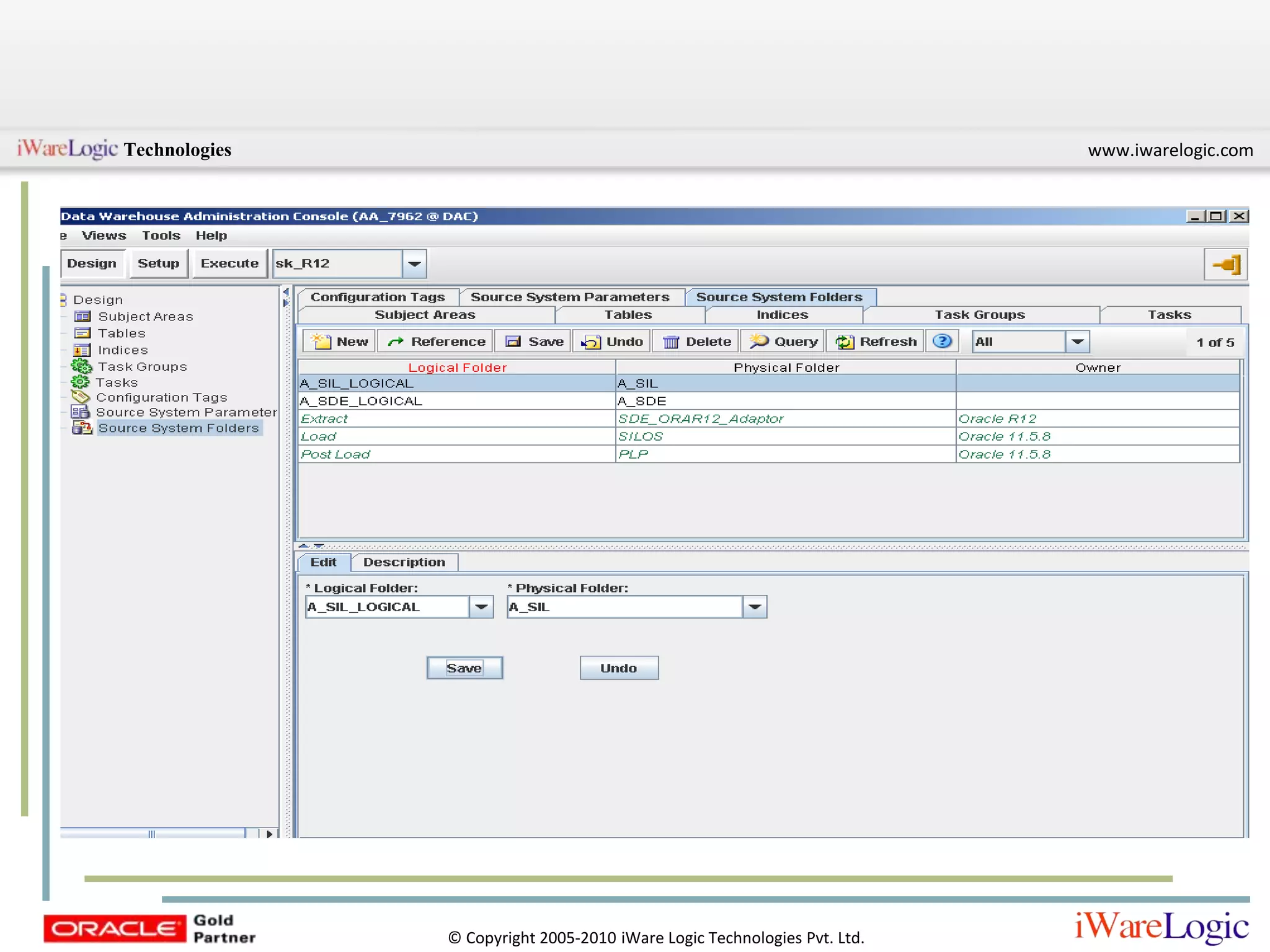Viewport: 1270px width, 952px height.
Task: Open the sk_R12 container dropdown
Action: (x=414, y=264)
